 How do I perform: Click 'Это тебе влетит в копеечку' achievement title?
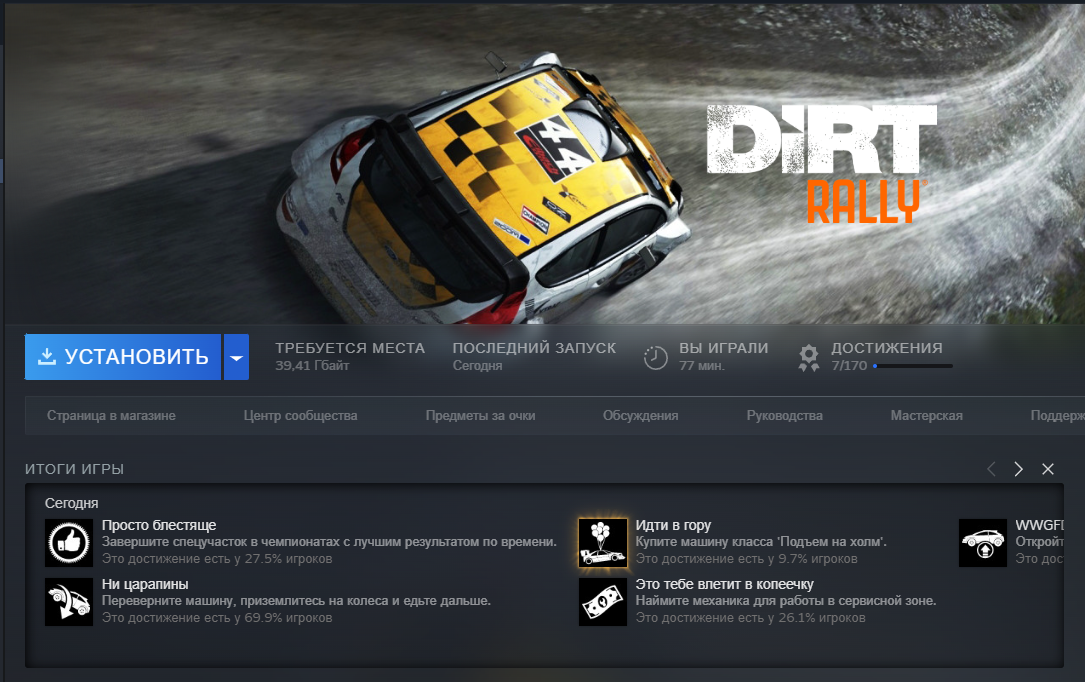pos(724,584)
